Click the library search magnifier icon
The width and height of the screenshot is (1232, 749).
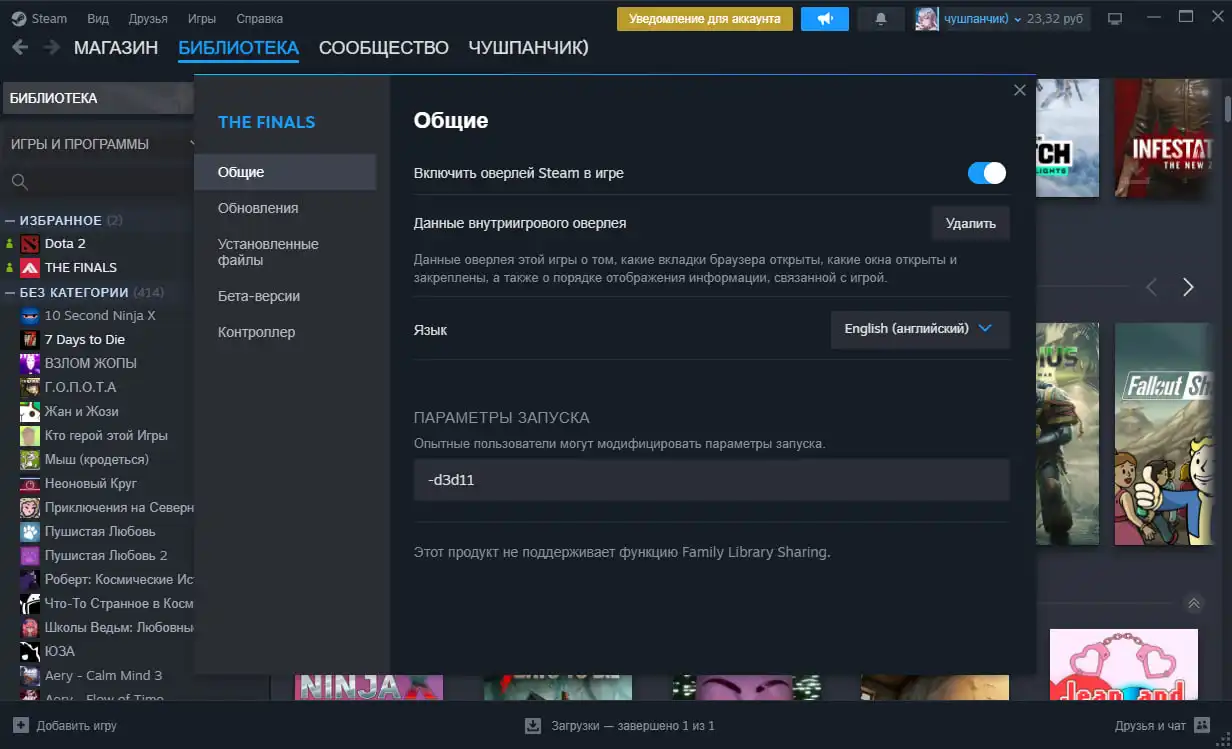(19, 182)
